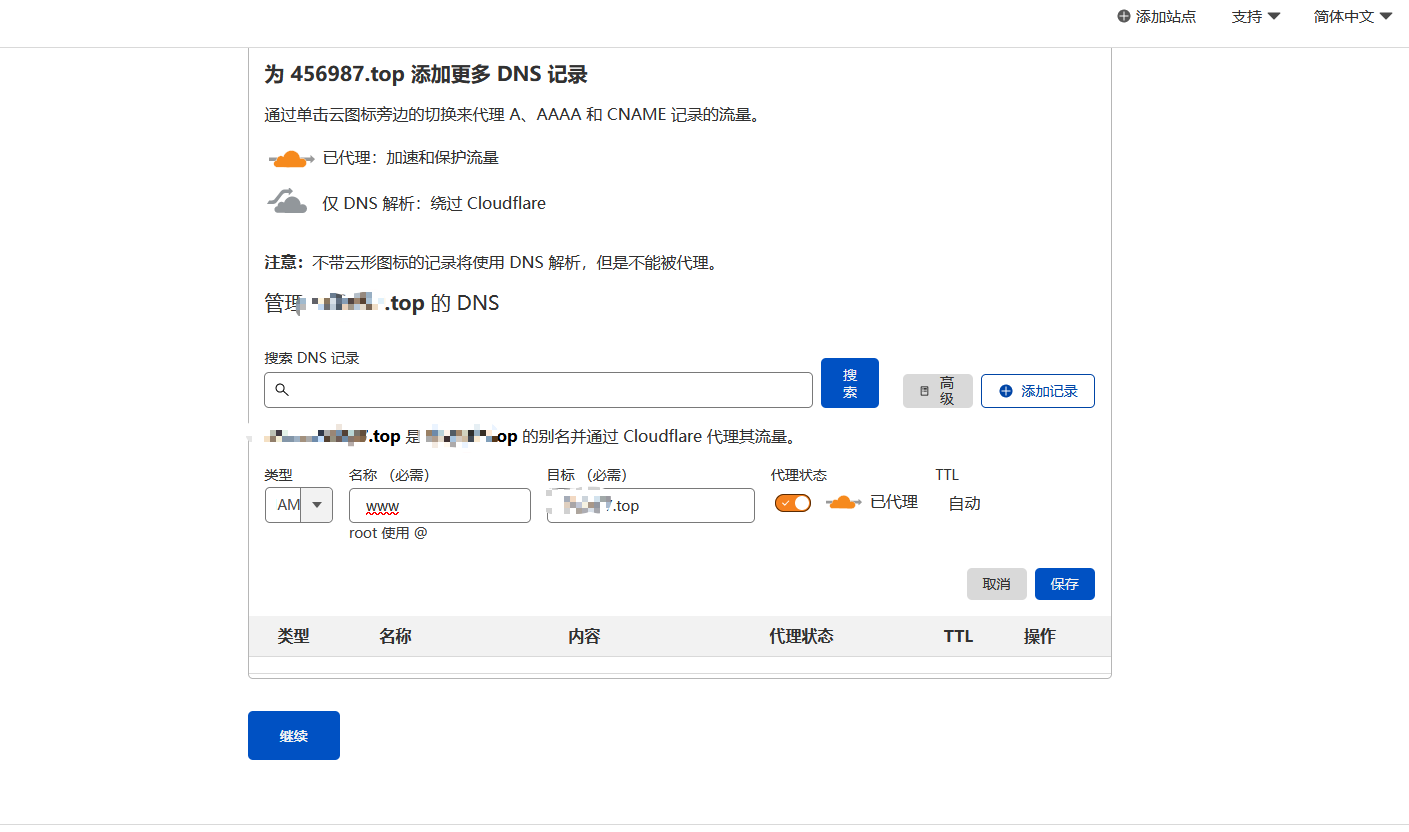Expand the 支持 menu

point(1256,17)
